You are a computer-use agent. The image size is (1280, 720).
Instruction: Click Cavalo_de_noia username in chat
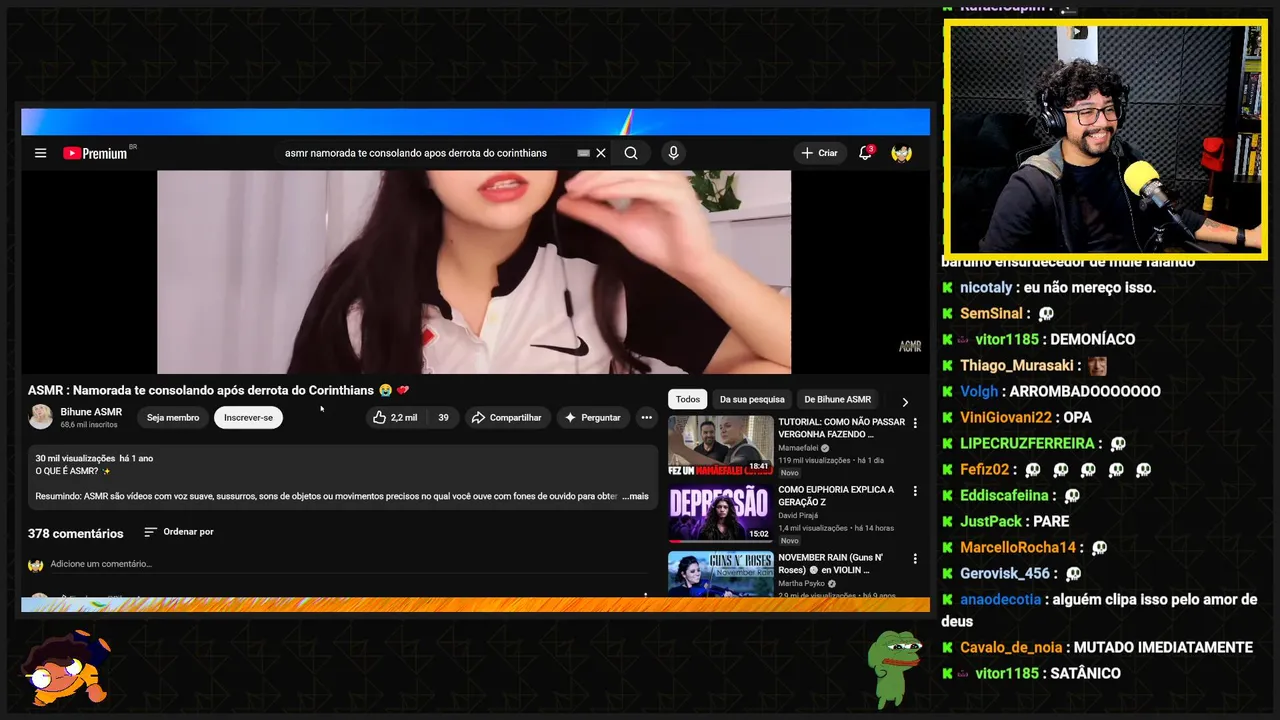1011,647
